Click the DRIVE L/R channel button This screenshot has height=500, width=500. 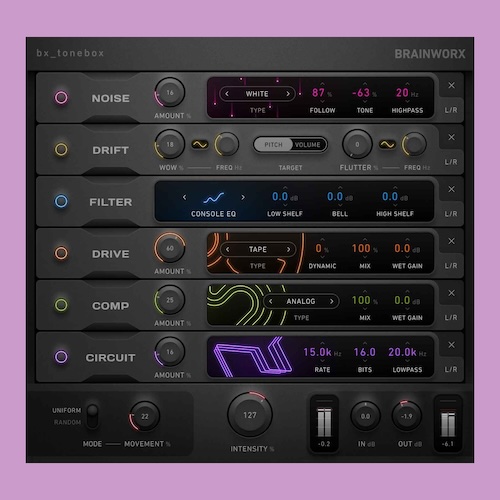pos(451,266)
